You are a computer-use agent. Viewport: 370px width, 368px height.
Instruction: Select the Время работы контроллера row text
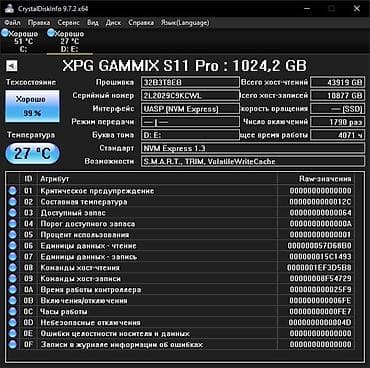pyautogui.click(x=91, y=290)
